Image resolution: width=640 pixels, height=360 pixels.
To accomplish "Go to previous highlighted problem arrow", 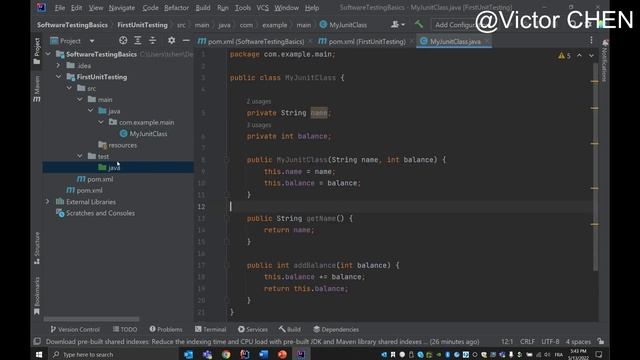I will [579, 56].
